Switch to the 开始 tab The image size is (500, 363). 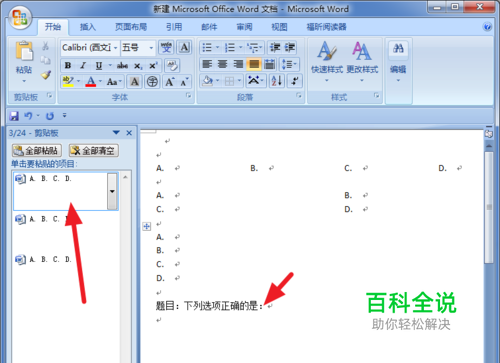coord(53,27)
